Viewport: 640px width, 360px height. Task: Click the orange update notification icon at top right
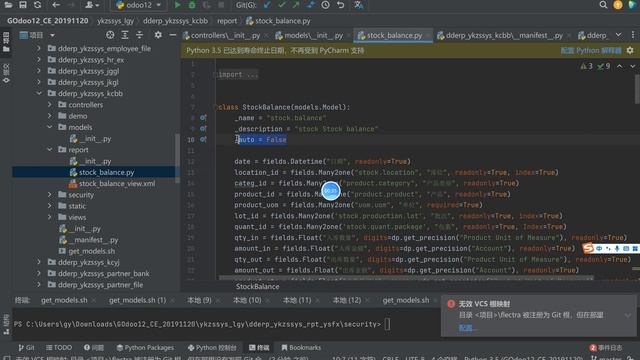pyautogui.click(x=618, y=5)
